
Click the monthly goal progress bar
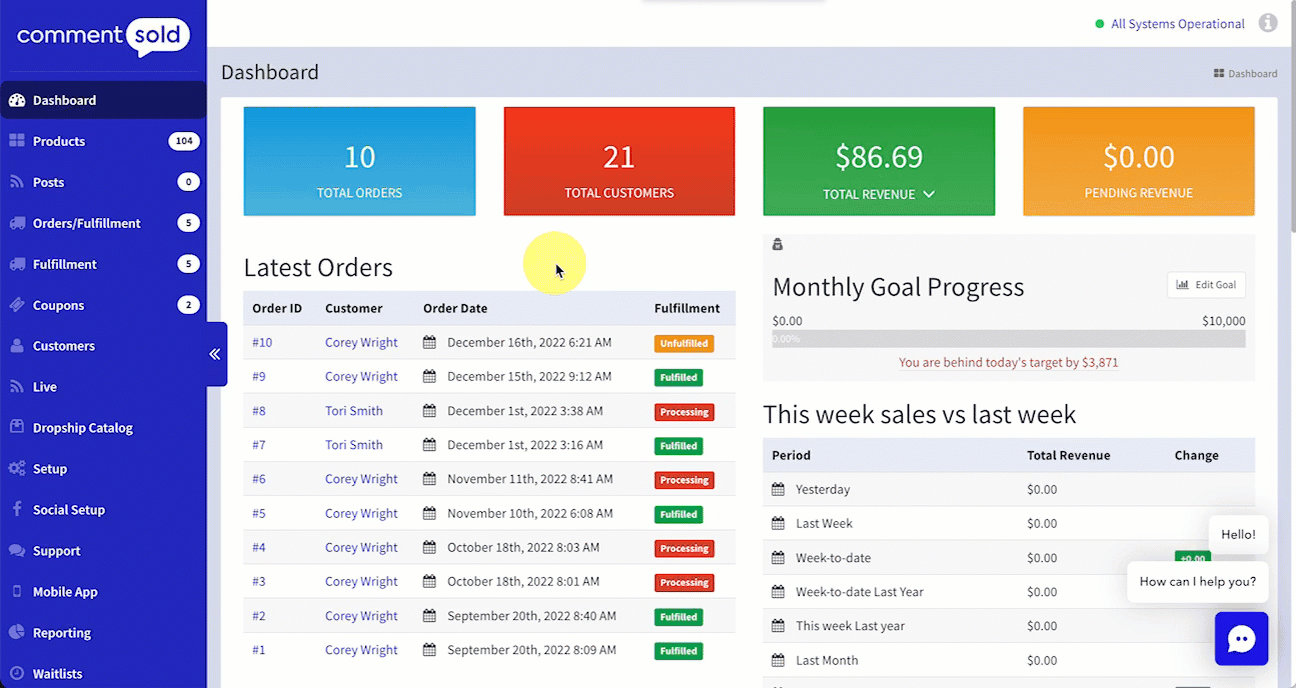tap(1009, 339)
